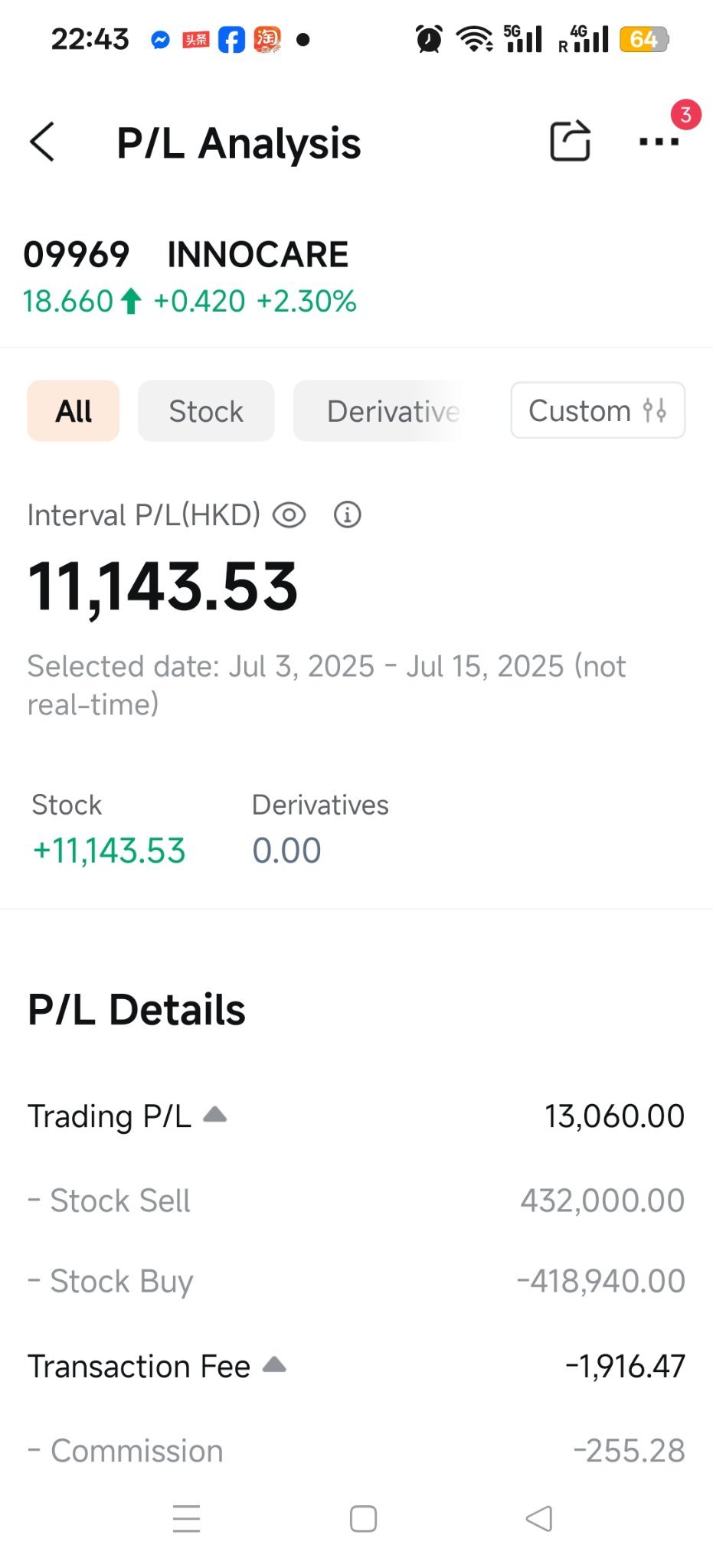Select the All filter tab

[74, 411]
